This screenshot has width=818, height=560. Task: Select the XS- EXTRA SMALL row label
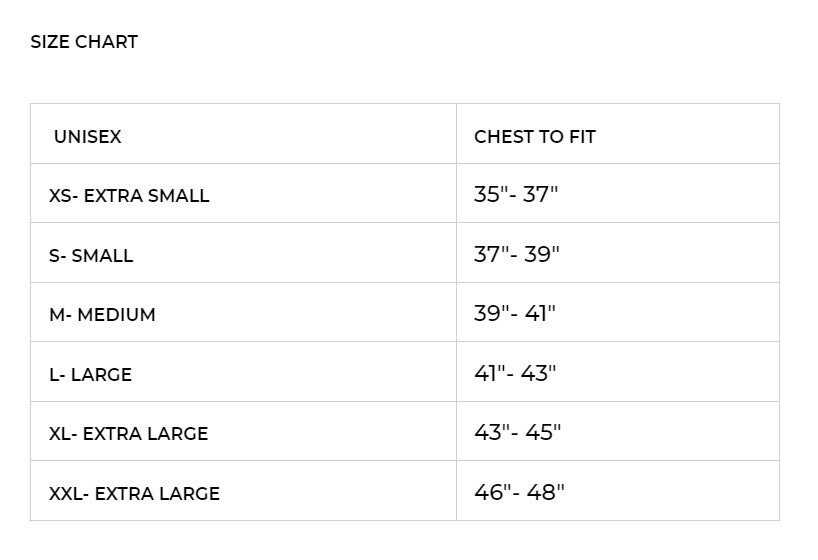coord(129,196)
